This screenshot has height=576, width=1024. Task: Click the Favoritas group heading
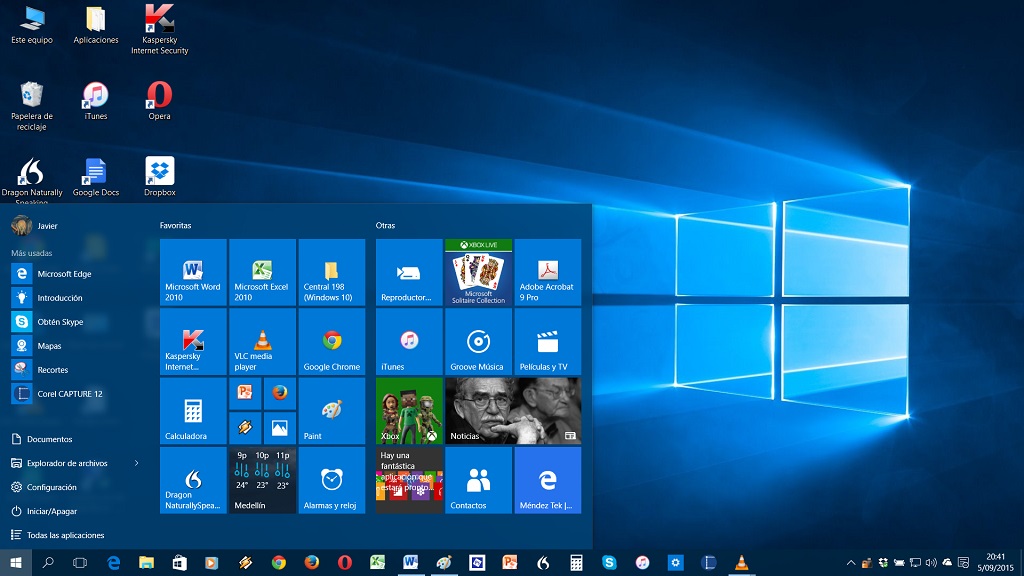tap(176, 225)
